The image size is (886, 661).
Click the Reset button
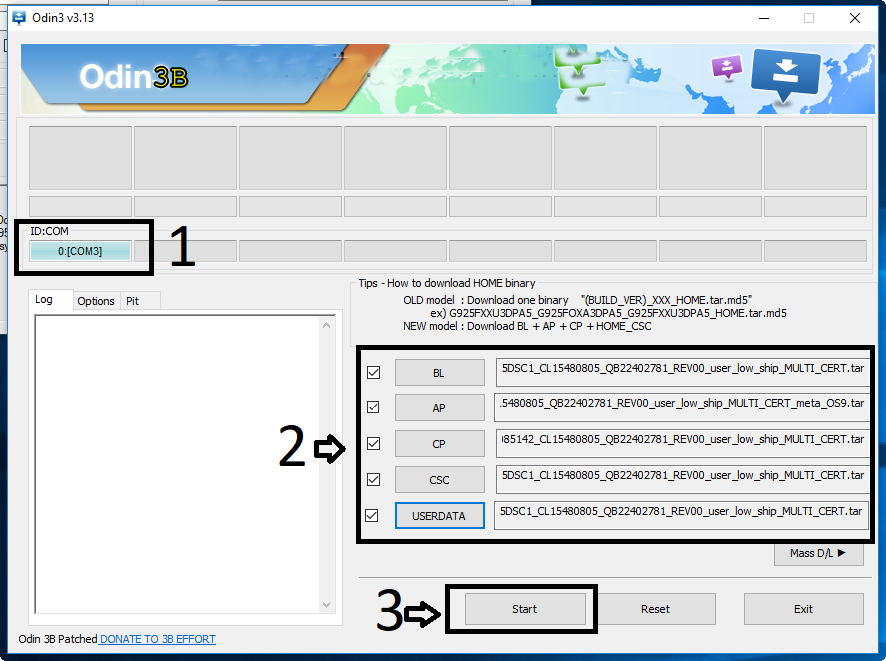point(655,609)
